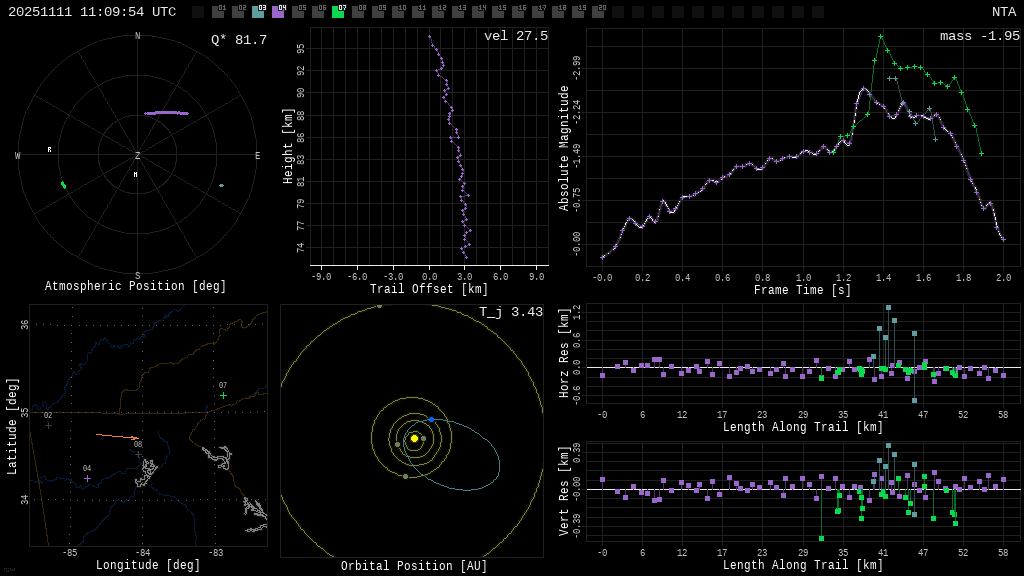This screenshot has width=1024, height=576.
Task: Click the NTA shower label
Action: (x=1003, y=12)
